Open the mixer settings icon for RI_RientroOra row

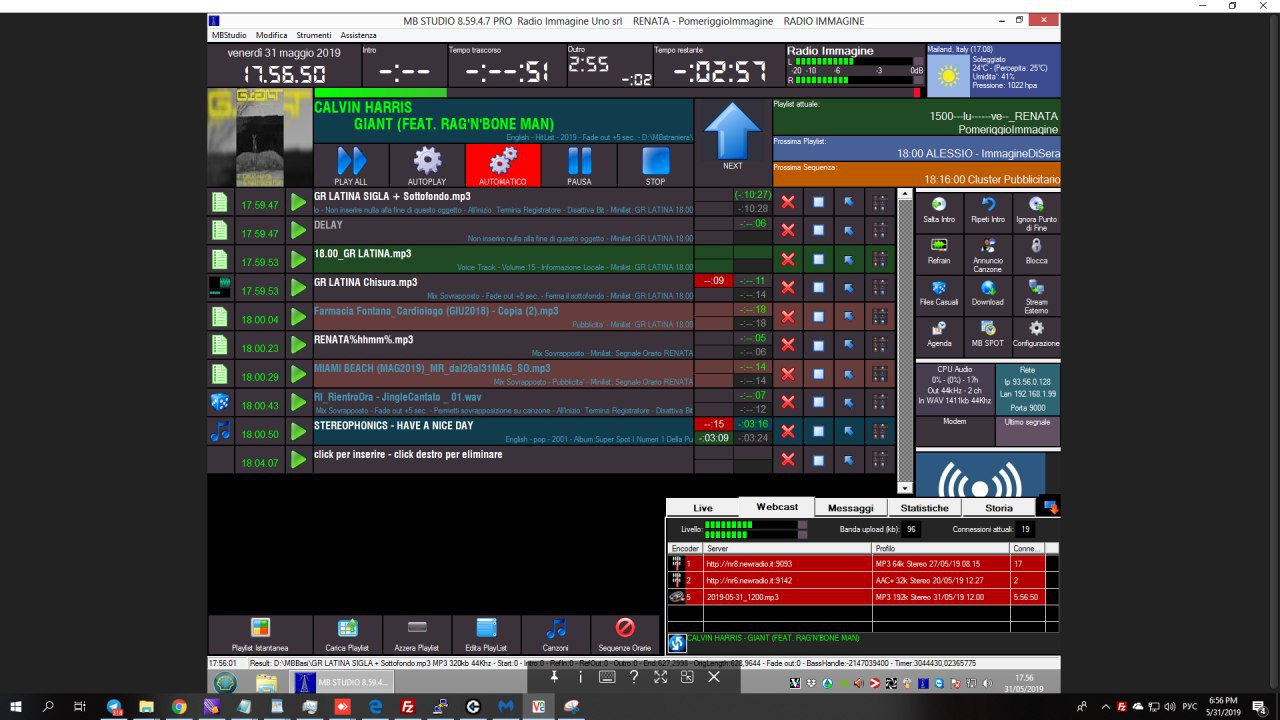pos(879,403)
